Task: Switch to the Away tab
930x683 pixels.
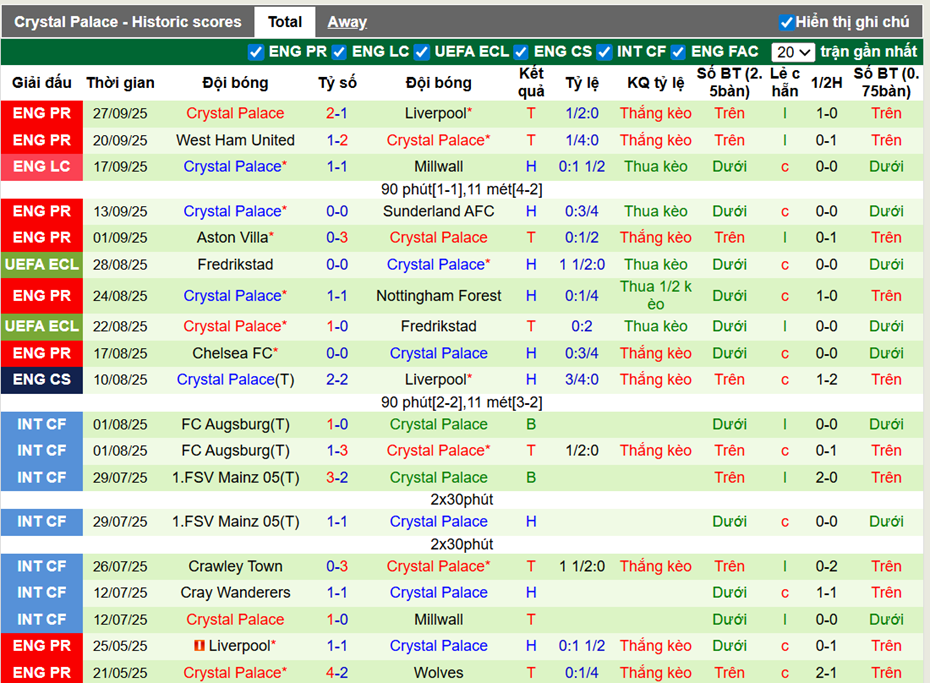Action: 347,22
